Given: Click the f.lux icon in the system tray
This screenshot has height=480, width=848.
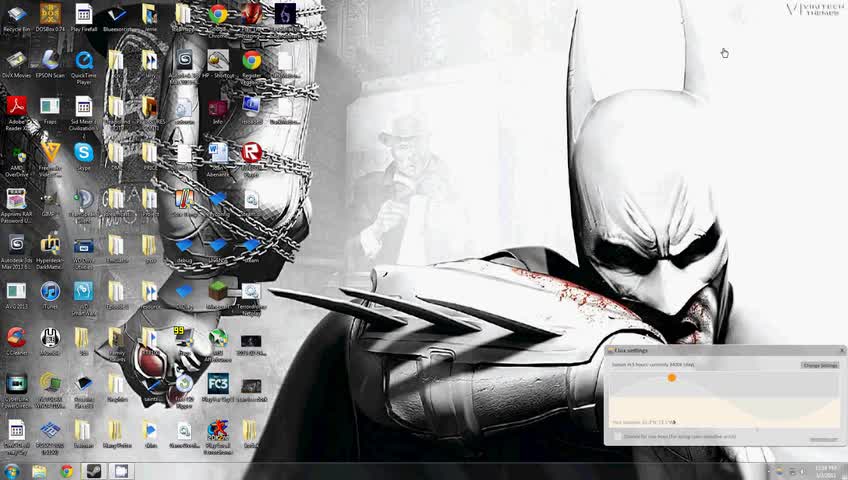Looking at the screenshot, I should coord(779,472).
